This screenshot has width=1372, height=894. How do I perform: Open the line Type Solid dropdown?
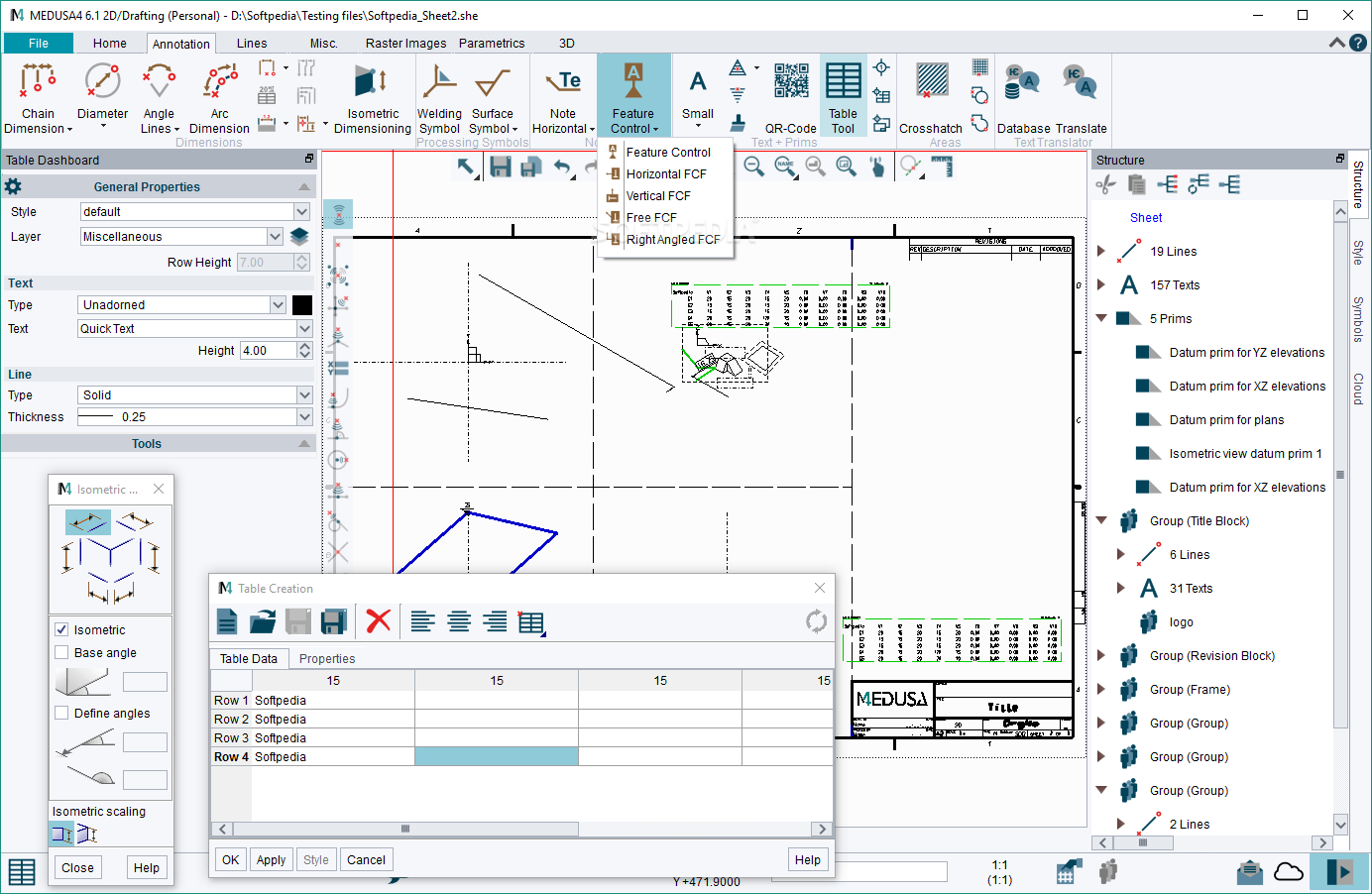[304, 395]
